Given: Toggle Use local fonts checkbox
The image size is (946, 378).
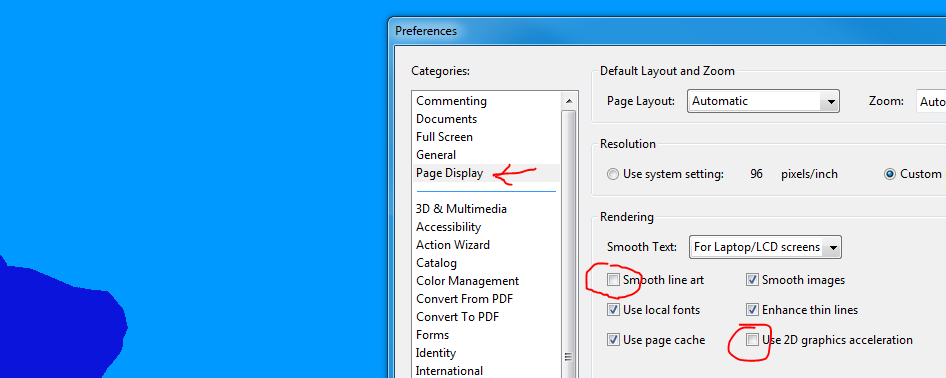Looking at the screenshot, I should click(x=613, y=310).
